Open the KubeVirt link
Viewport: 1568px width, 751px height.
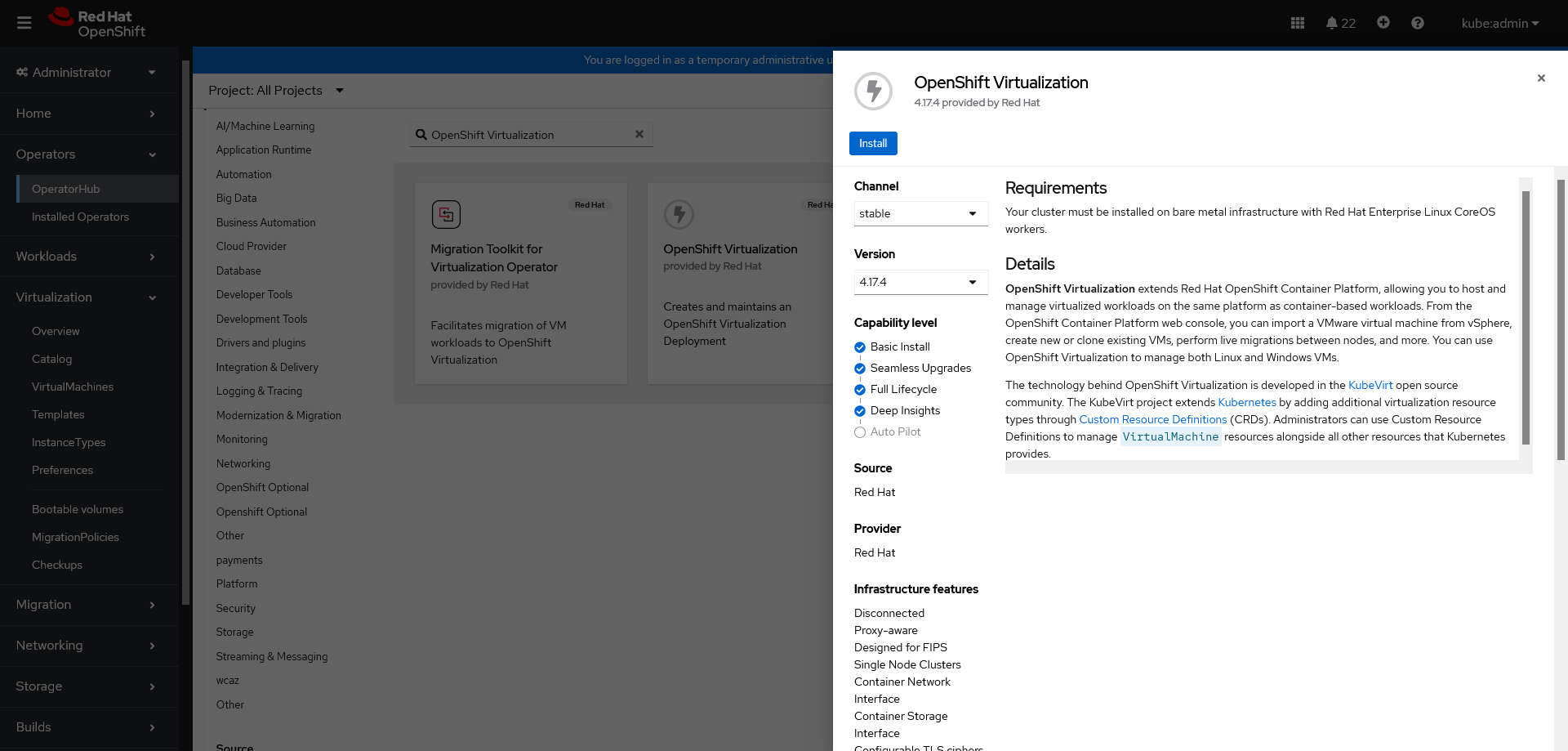coord(1370,385)
